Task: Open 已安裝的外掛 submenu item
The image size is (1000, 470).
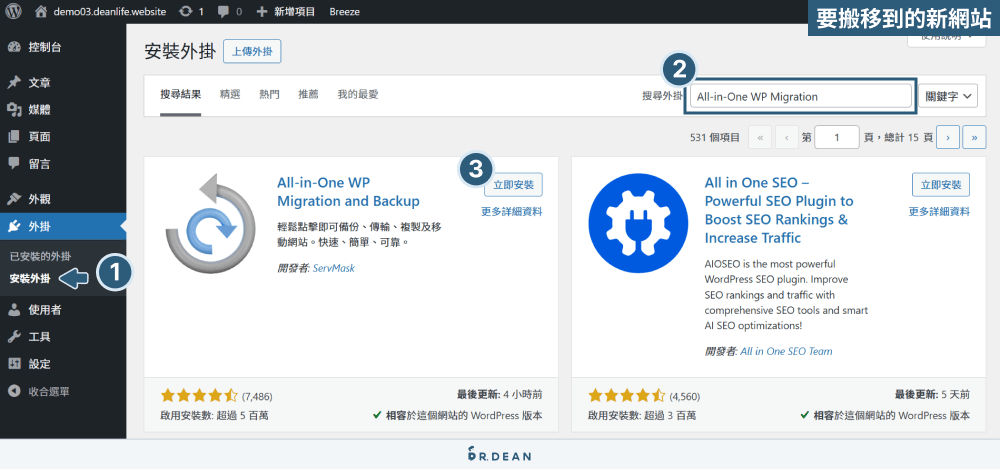Action: click(x=40, y=257)
